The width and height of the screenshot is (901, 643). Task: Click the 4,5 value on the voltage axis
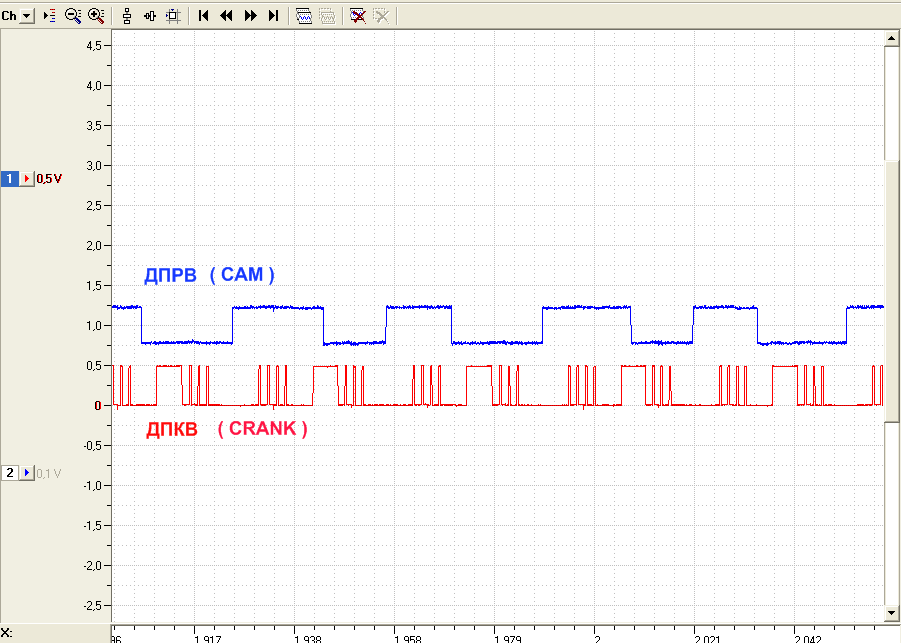pyautogui.click(x=94, y=45)
